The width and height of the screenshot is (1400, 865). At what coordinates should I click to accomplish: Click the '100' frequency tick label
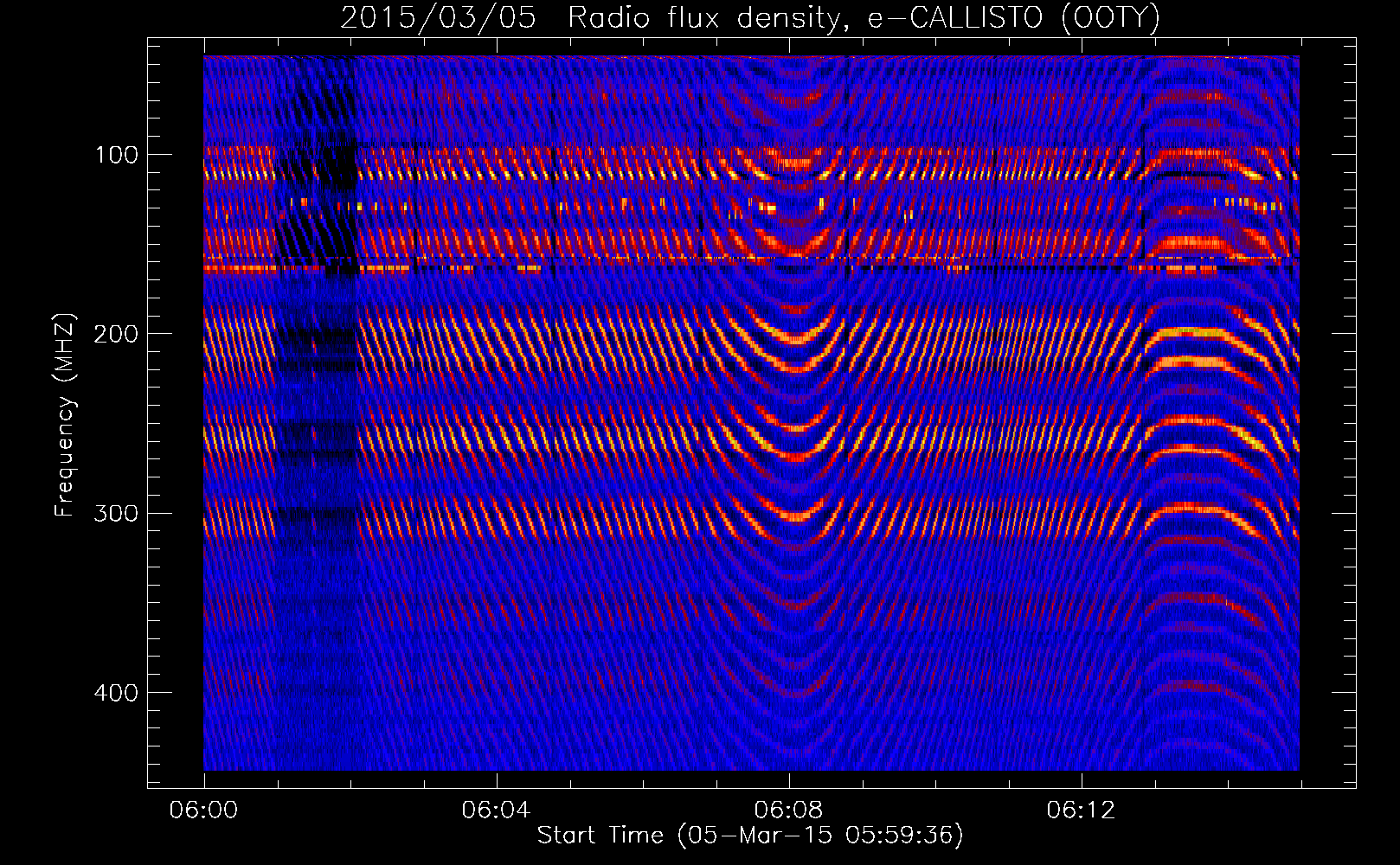coord(117,155)
